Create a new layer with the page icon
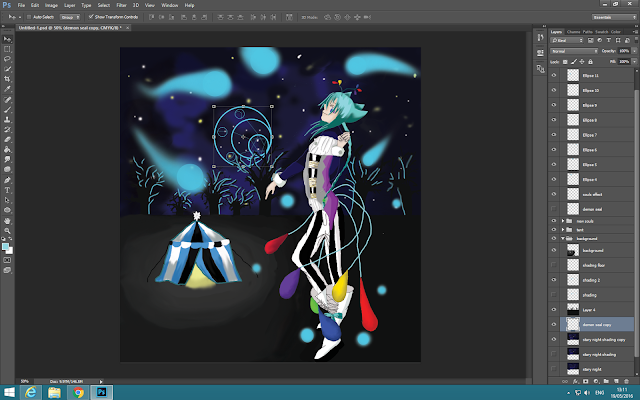Image resolution: width=640 pixels, height=400 pixels. click(617, 381)
